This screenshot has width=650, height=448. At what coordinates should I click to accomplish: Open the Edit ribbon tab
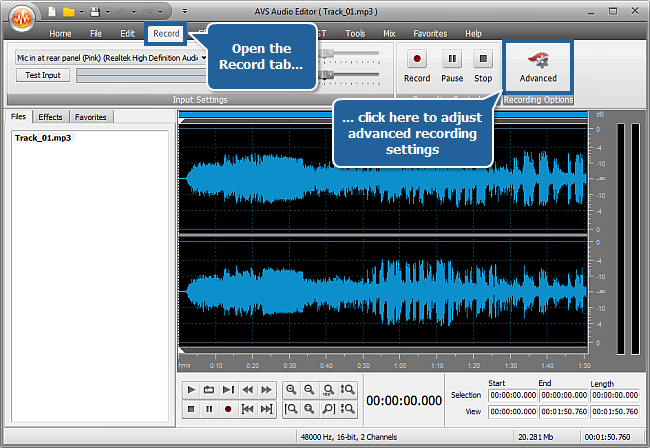click(x=127, y=34)
